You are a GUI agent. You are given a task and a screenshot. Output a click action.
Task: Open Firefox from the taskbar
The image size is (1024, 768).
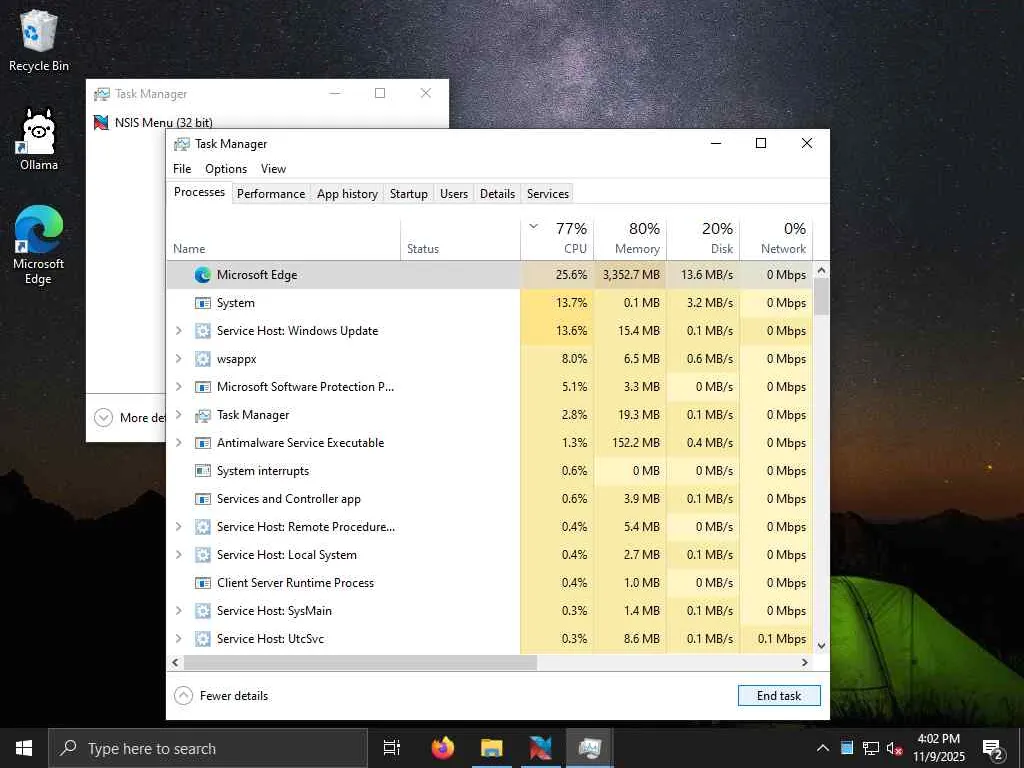click(x=443, y=748)
